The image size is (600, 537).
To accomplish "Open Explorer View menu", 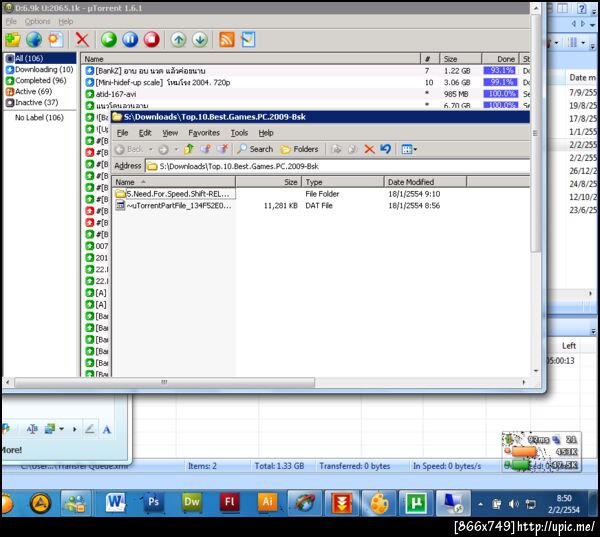I will 170,133.
